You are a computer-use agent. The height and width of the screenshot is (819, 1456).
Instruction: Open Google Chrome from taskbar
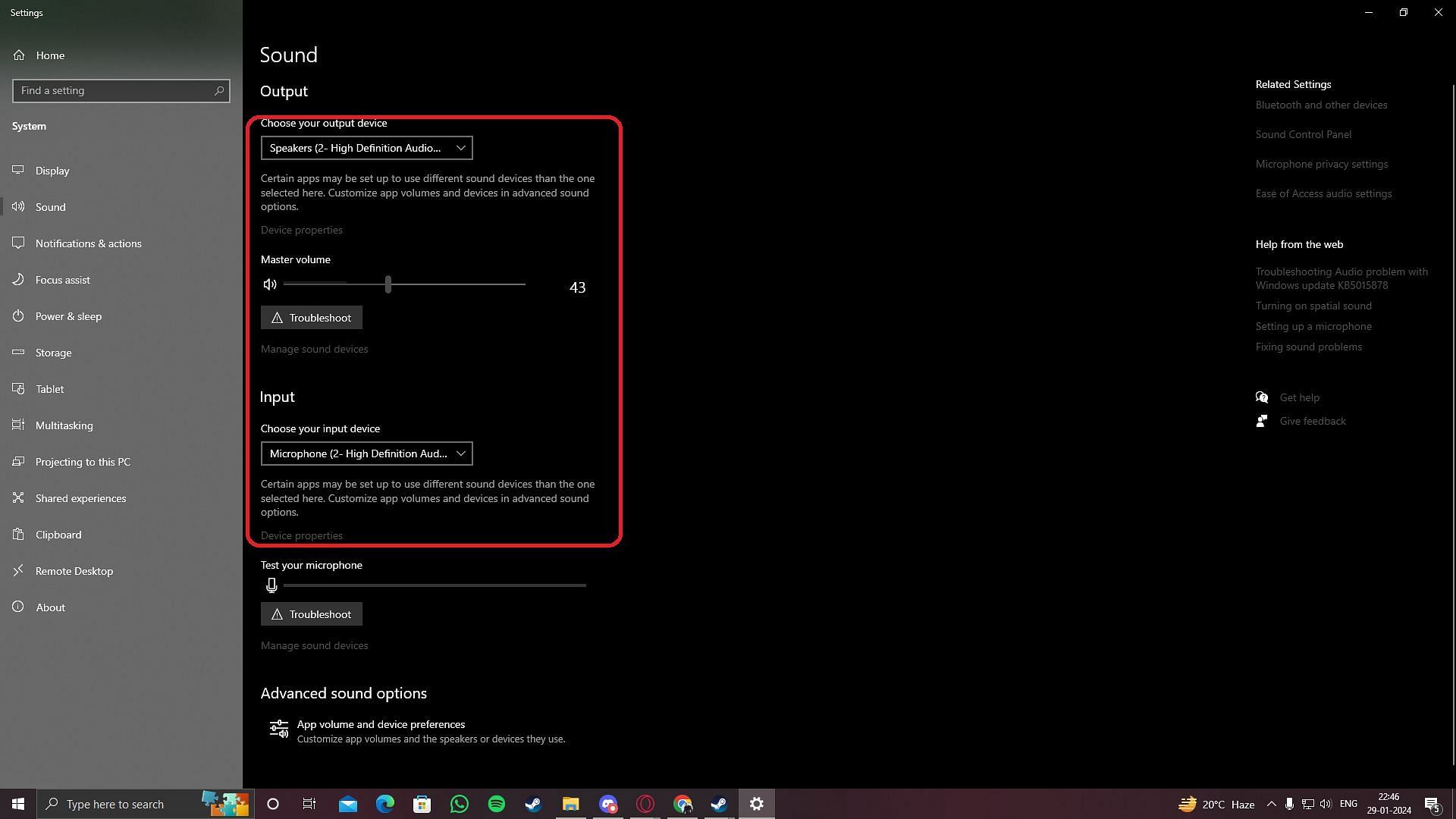pos(682,804)
